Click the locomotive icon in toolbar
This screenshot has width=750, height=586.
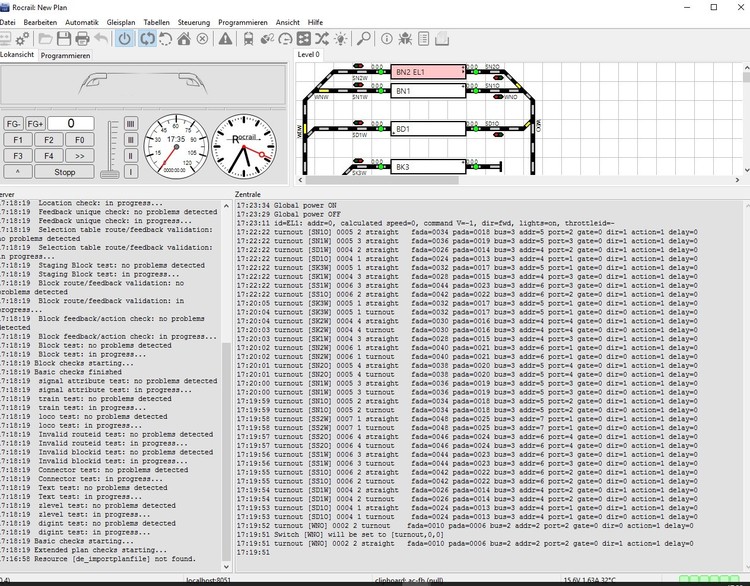click(246, 39)
